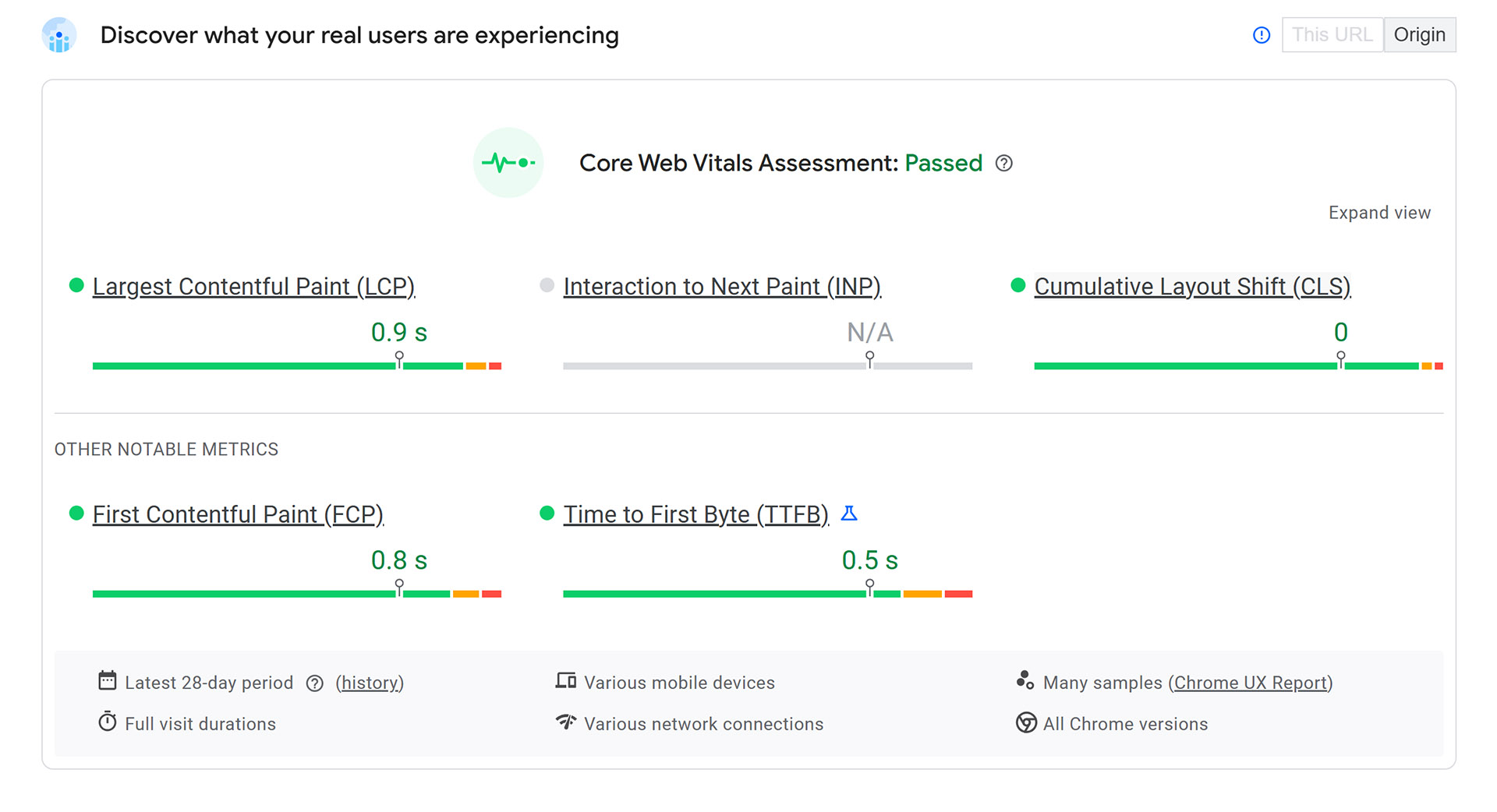The width and height of the screenshot is (1497, 812).
Task: Open the history link
Action: (370, 683)
